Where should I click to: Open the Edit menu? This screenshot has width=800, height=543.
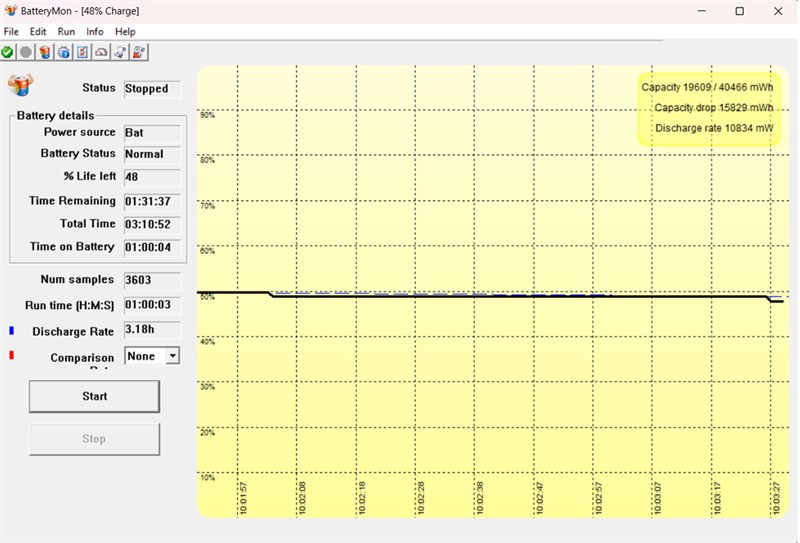coord(38,32)
